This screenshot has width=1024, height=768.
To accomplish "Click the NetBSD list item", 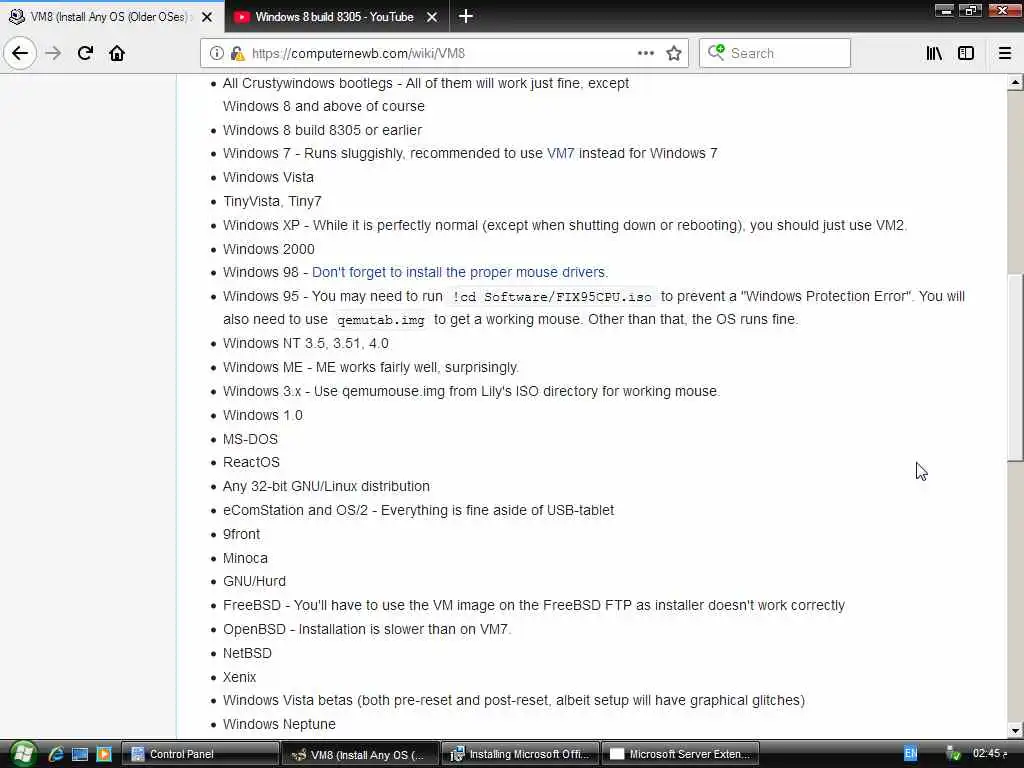I will pyautogui.click(x=247, y=653).
